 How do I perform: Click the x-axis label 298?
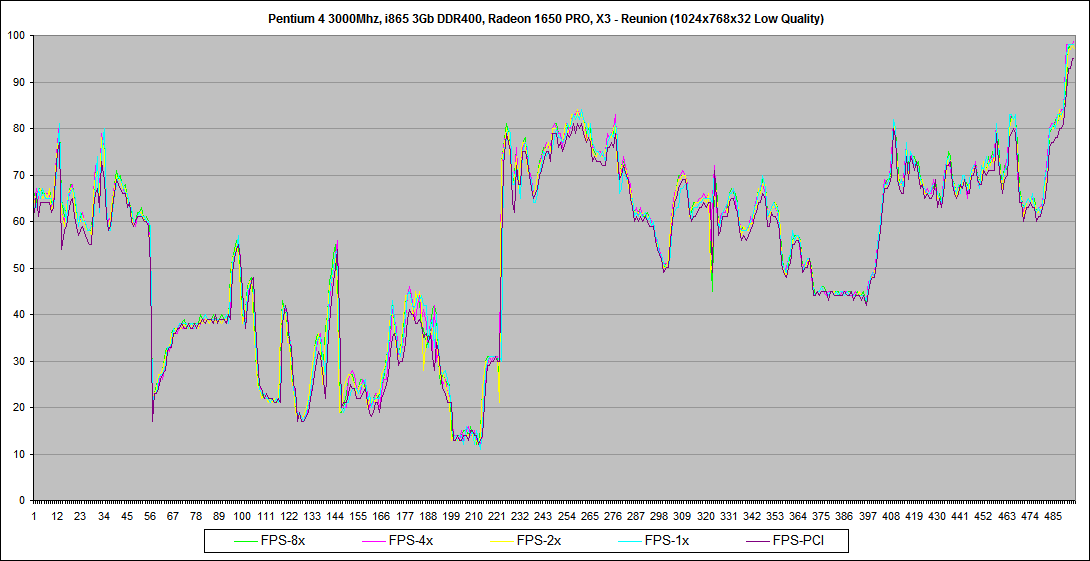[660, 517]
